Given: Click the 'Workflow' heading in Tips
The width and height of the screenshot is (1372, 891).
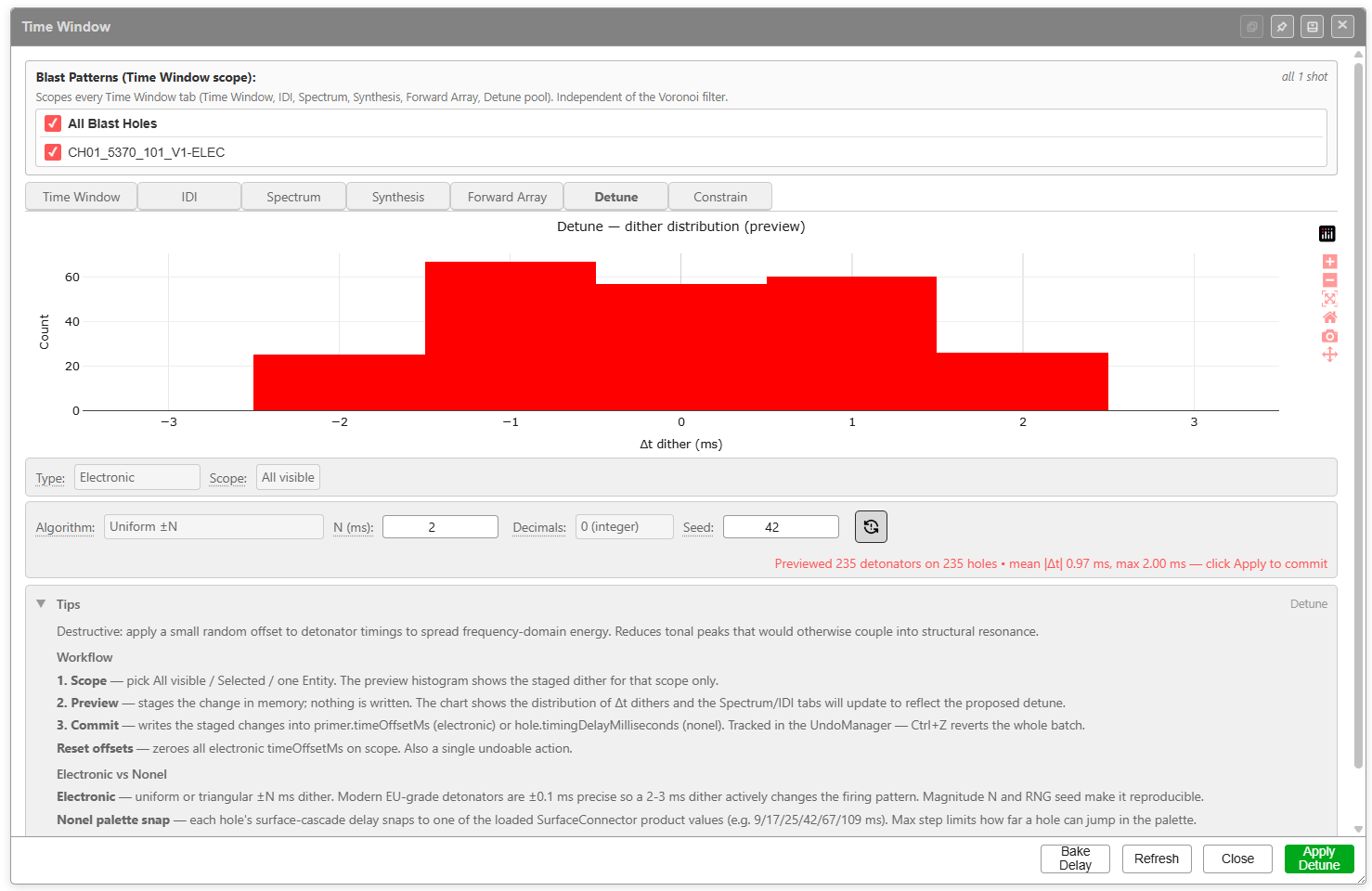Looking at the screenshot, I should tap(84, 657).
